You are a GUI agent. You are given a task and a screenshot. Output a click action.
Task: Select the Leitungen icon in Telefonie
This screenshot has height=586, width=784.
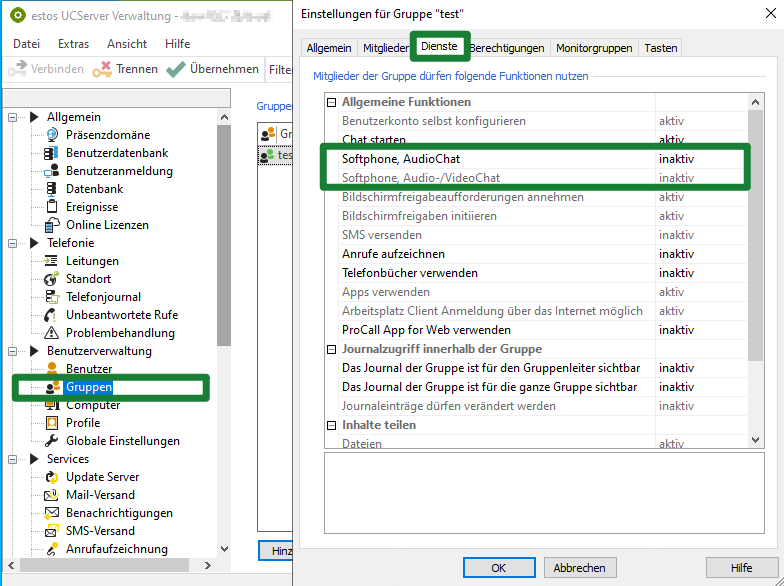pyautogui.click(x=51, y=261)
